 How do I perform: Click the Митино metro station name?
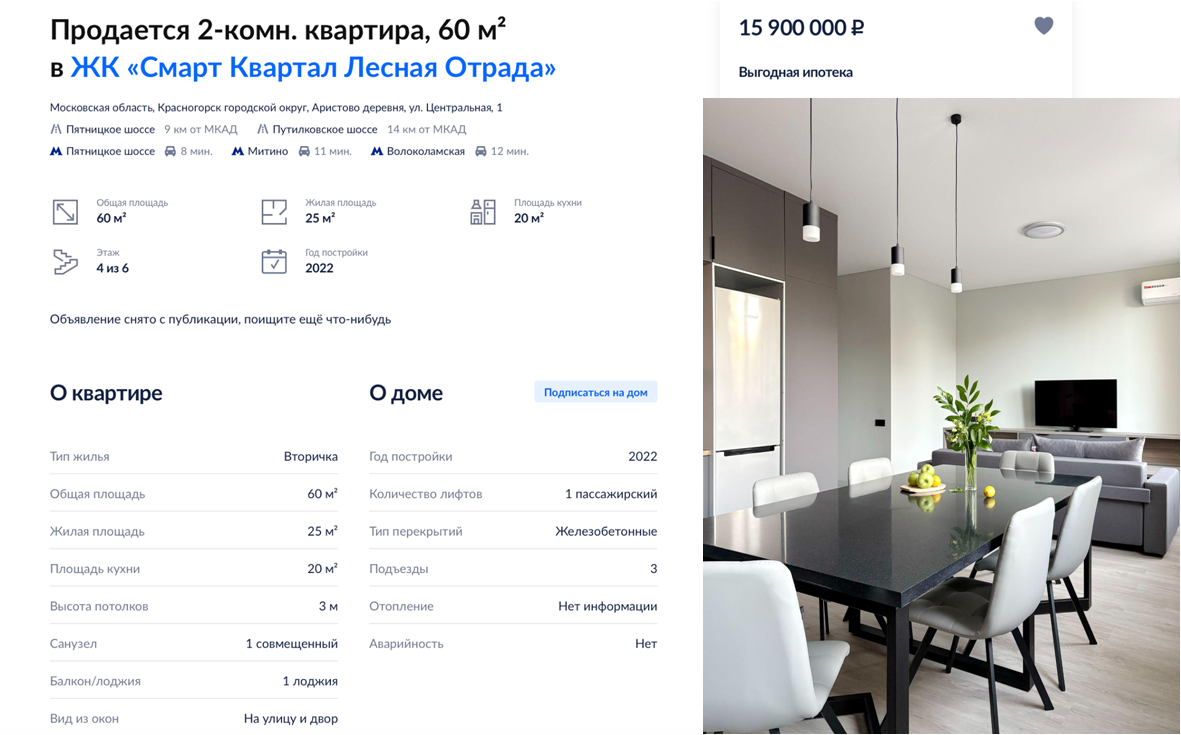pos(267,151)
